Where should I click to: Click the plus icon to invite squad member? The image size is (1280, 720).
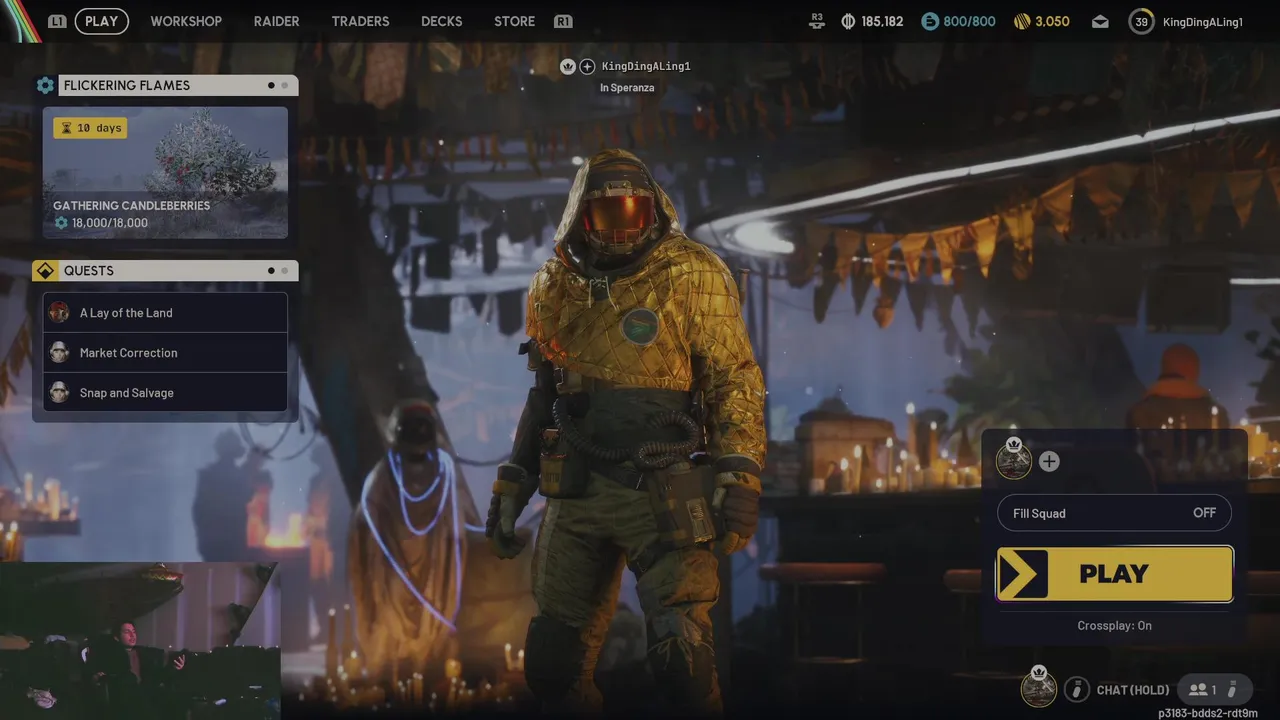click(x=1049, y=461)
